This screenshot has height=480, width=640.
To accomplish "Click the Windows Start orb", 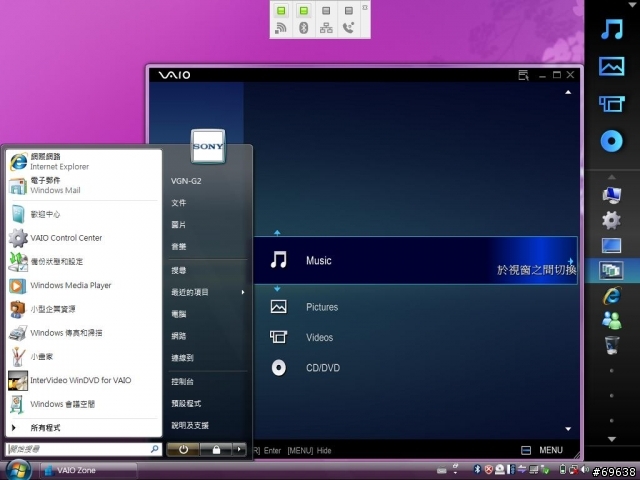I will [x=17, y=469].
